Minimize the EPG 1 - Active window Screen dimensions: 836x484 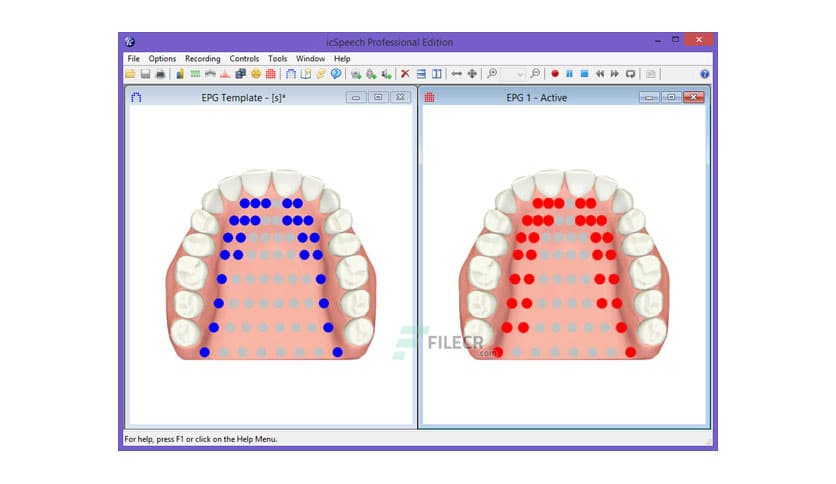(649, 97)
